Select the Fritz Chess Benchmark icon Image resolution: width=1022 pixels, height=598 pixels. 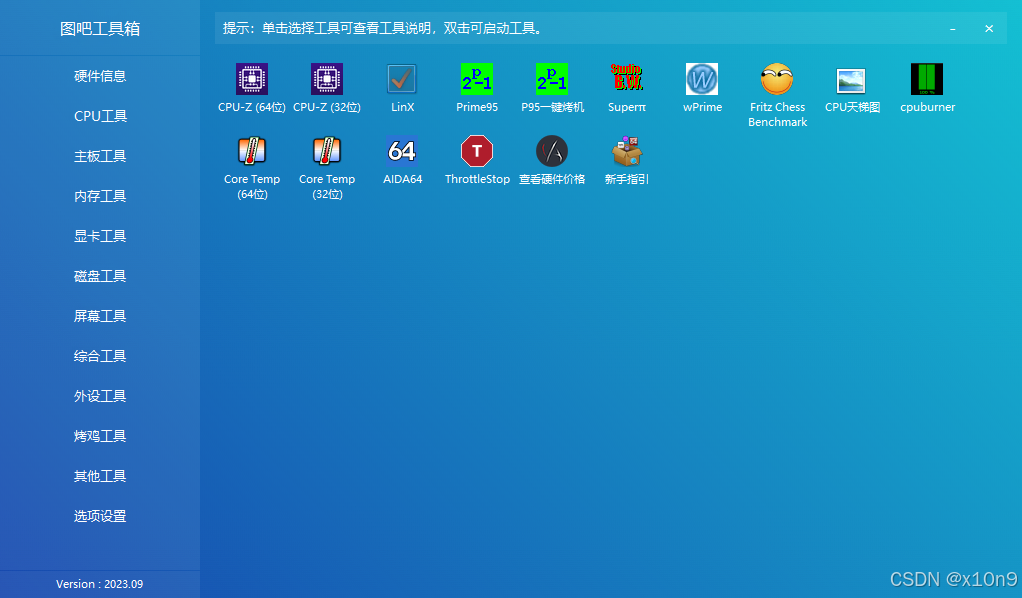pyautogui.click(x=777, y=79)
